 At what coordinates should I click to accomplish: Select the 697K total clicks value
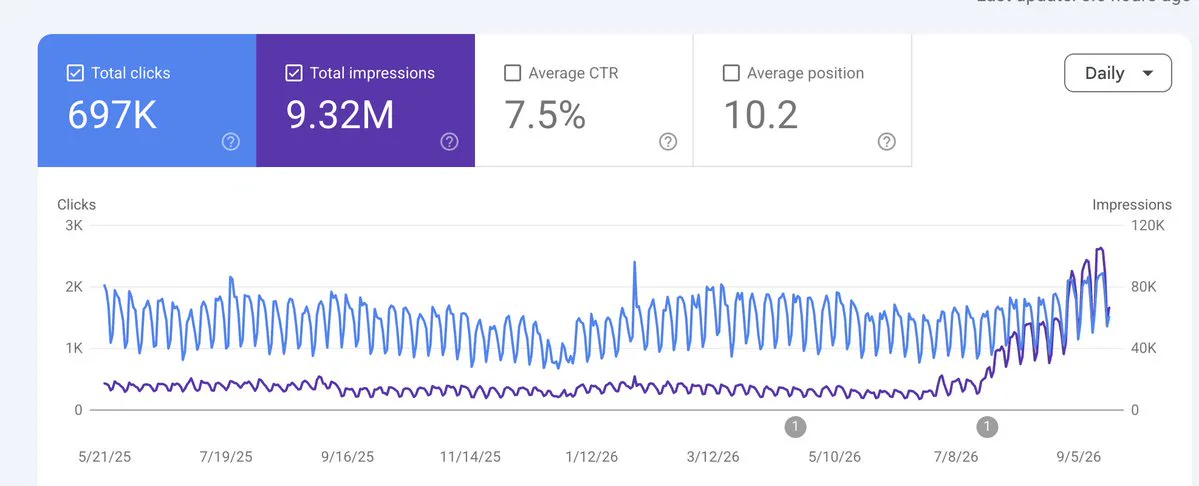[112, 115]
